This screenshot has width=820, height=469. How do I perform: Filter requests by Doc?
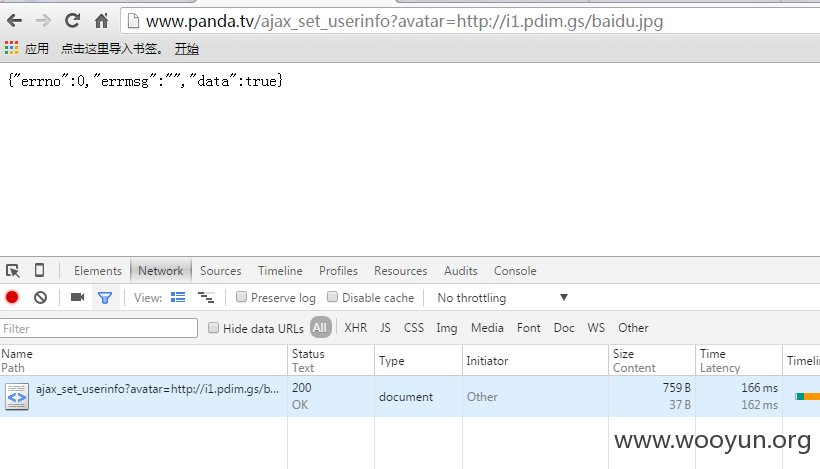pos(564,328)
